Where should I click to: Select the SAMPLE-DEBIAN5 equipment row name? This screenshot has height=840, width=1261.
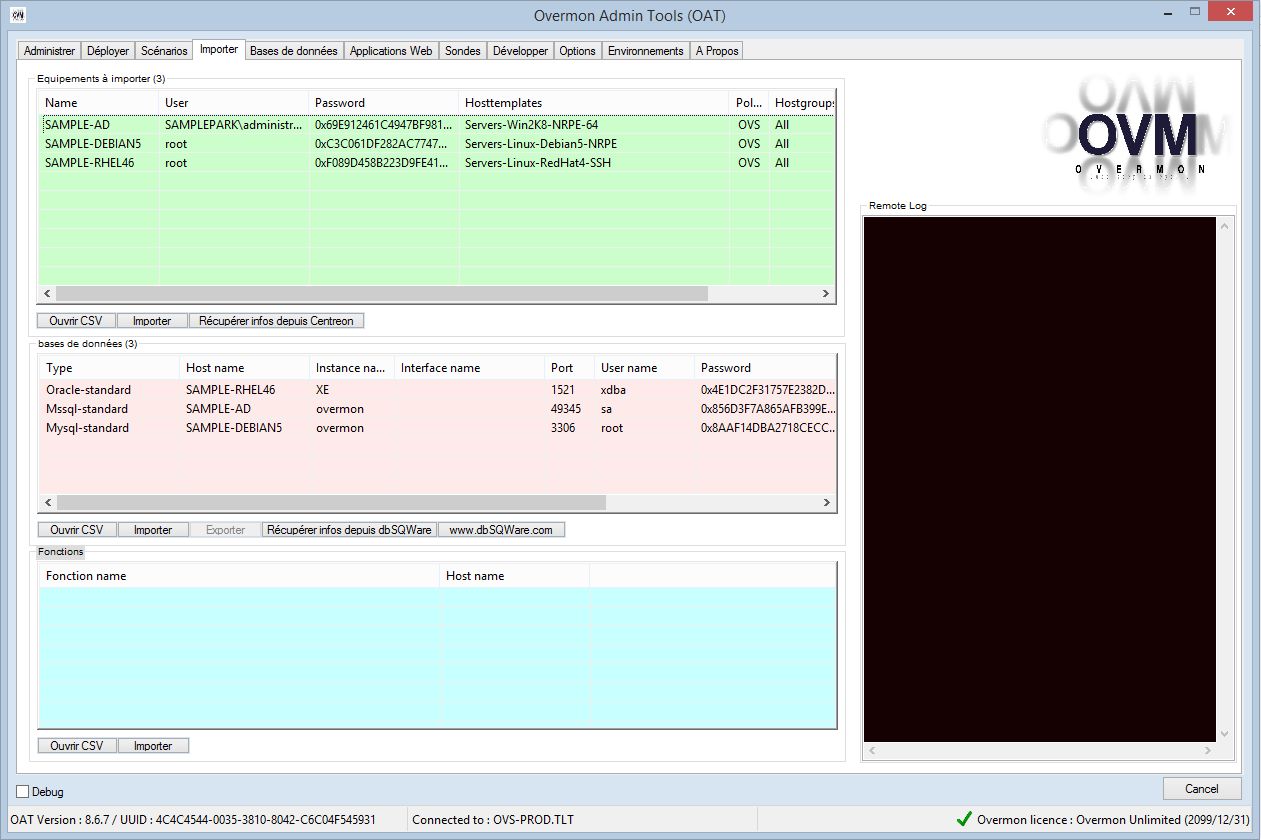(93, 144)
